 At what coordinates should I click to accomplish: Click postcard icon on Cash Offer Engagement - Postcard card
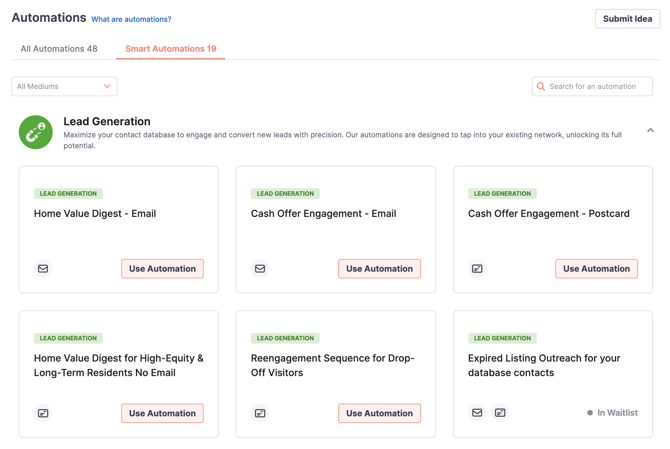pyautogui.click(x=477, y=269)
